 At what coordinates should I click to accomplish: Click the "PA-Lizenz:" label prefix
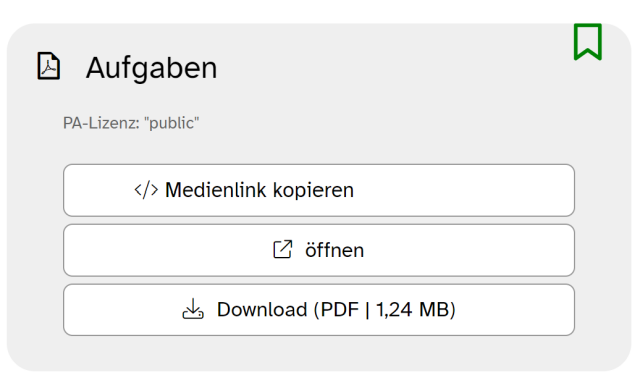(x=101, y=123)
